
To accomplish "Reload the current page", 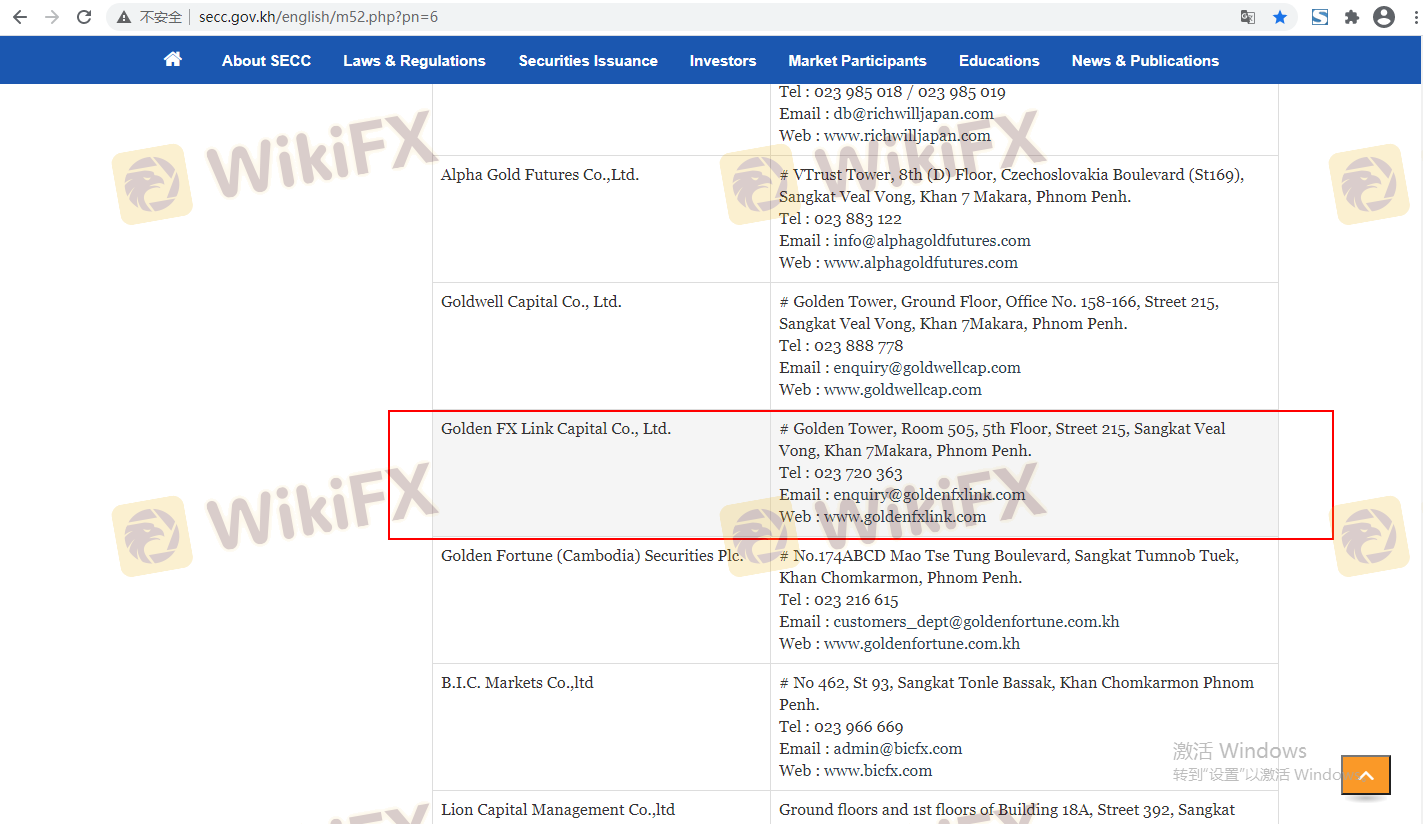I will pos(84,17).
